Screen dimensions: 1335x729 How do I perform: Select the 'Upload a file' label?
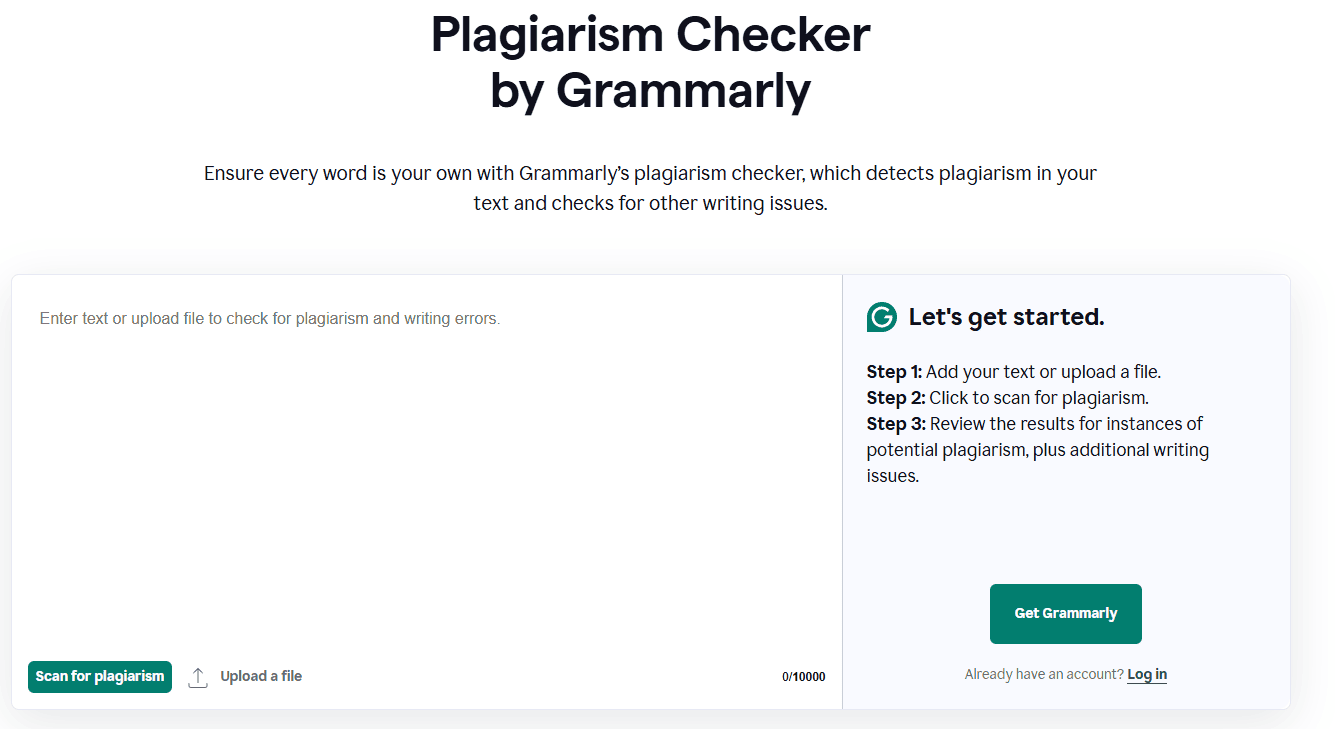click(x=261, y=676)
